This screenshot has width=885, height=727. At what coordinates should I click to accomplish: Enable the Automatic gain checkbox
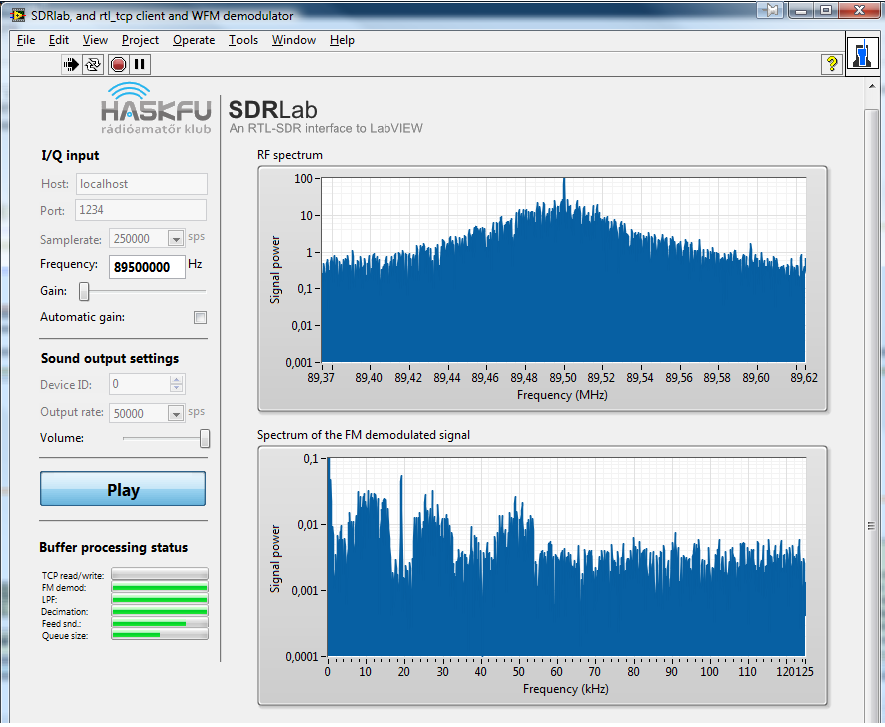pos(200,318)
